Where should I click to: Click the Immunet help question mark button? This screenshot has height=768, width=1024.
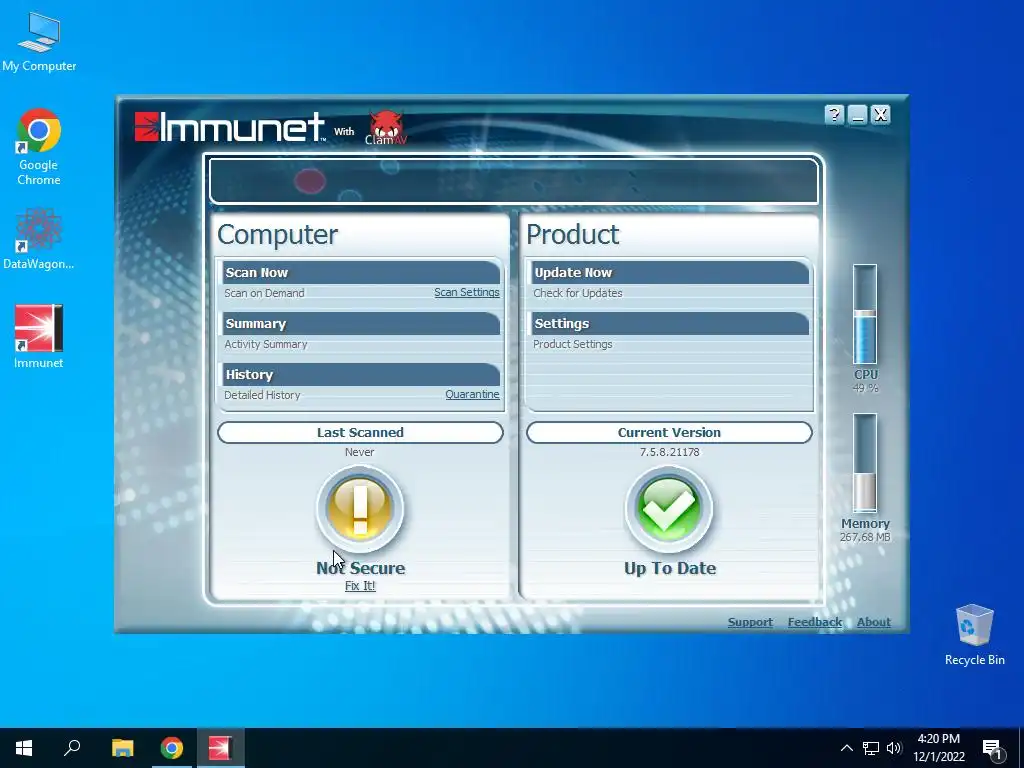tap(834, 115)
